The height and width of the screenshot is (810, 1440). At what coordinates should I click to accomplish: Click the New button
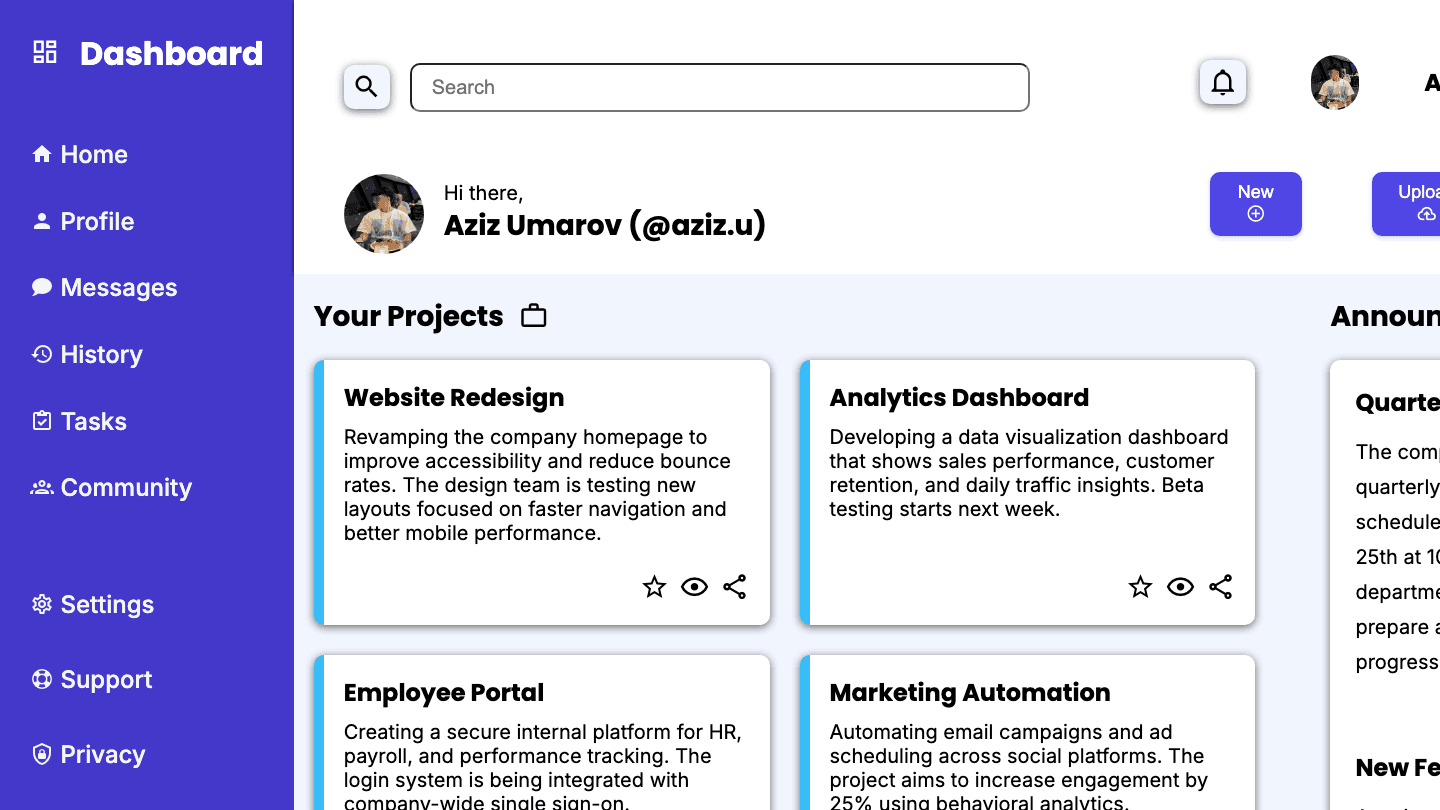(1256, 204)
